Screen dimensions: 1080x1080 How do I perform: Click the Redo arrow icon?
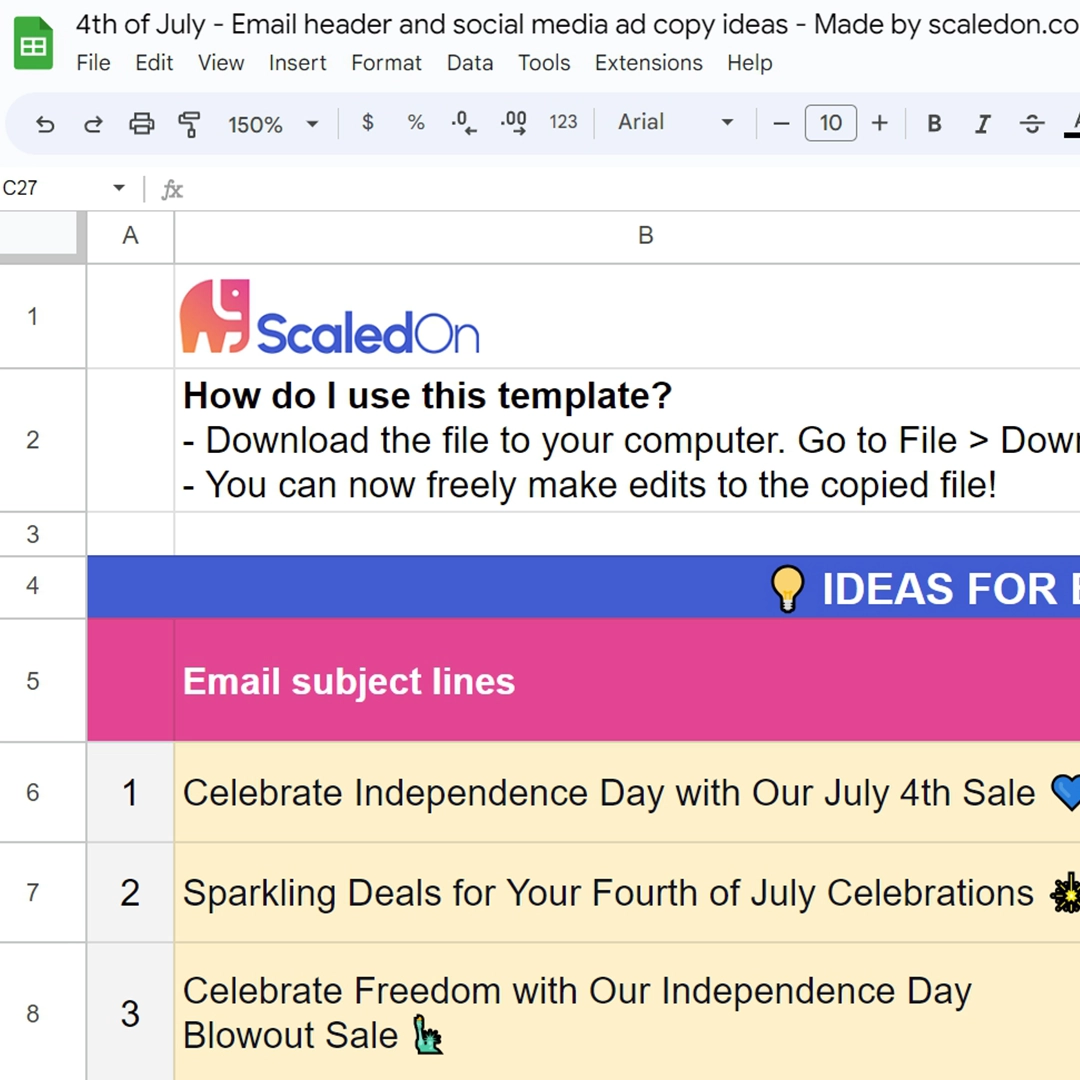93,125
